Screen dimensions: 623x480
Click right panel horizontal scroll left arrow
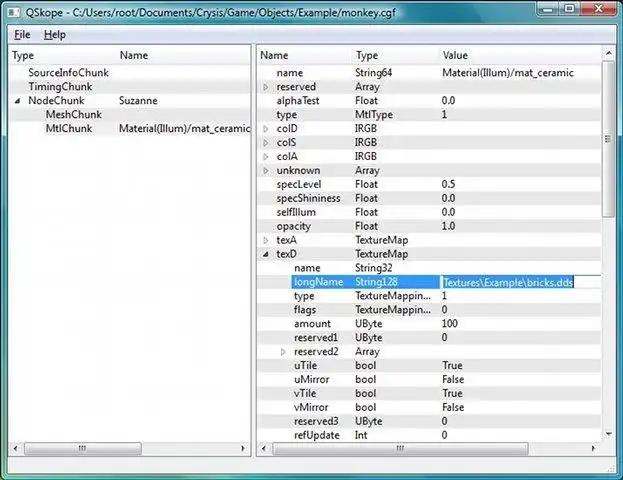[x=264, y=449]
